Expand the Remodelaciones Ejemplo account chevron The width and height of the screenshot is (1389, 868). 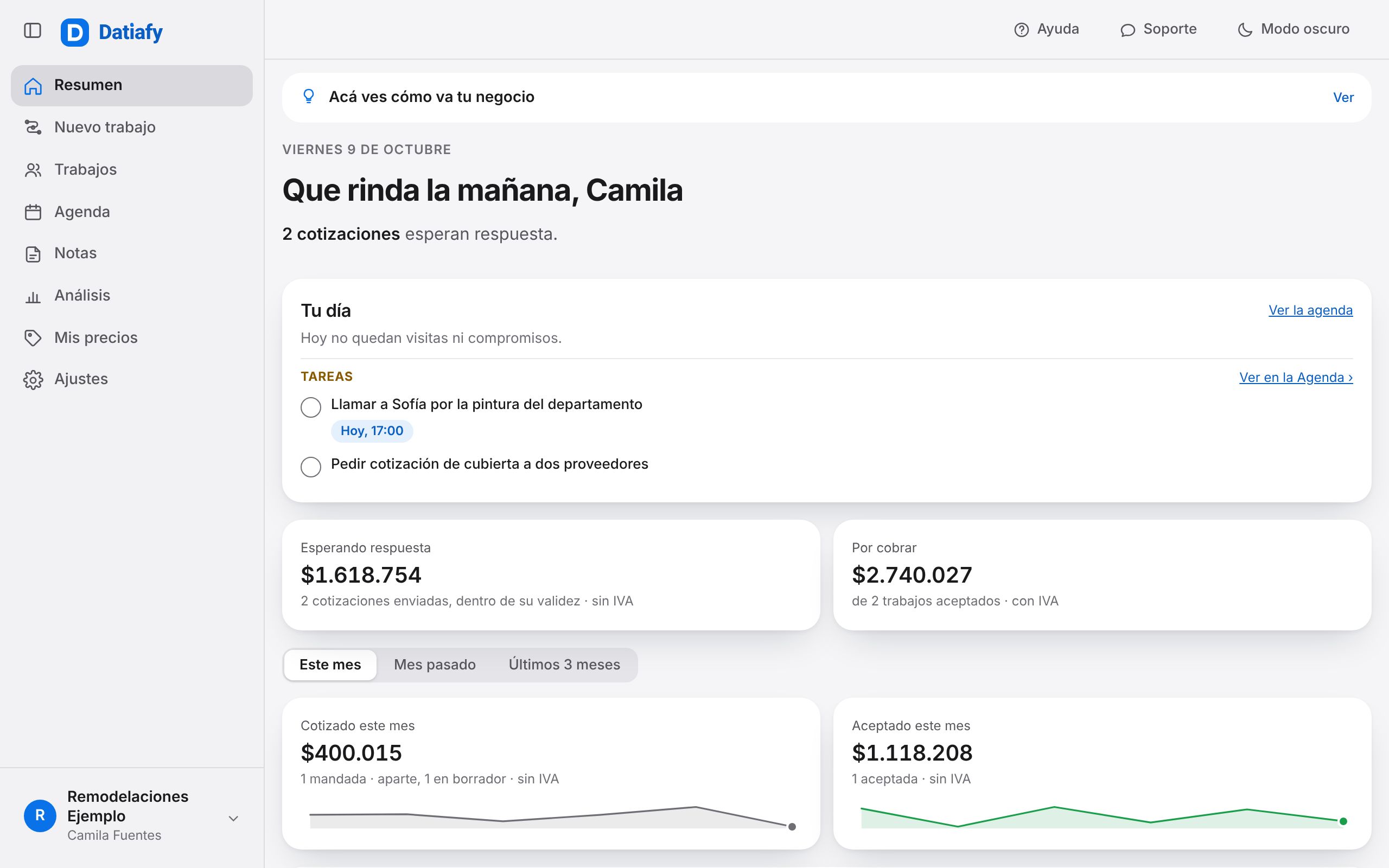point(233,818)
